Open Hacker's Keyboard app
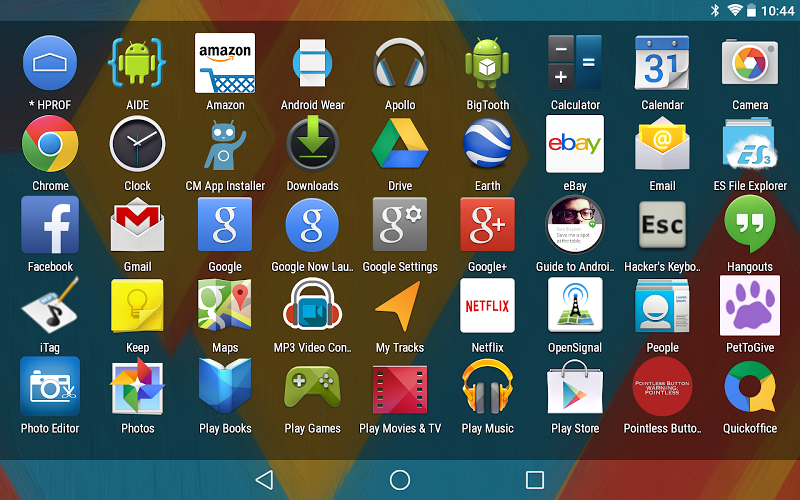Screen dimensions: 800x500 tap(662, 224)
